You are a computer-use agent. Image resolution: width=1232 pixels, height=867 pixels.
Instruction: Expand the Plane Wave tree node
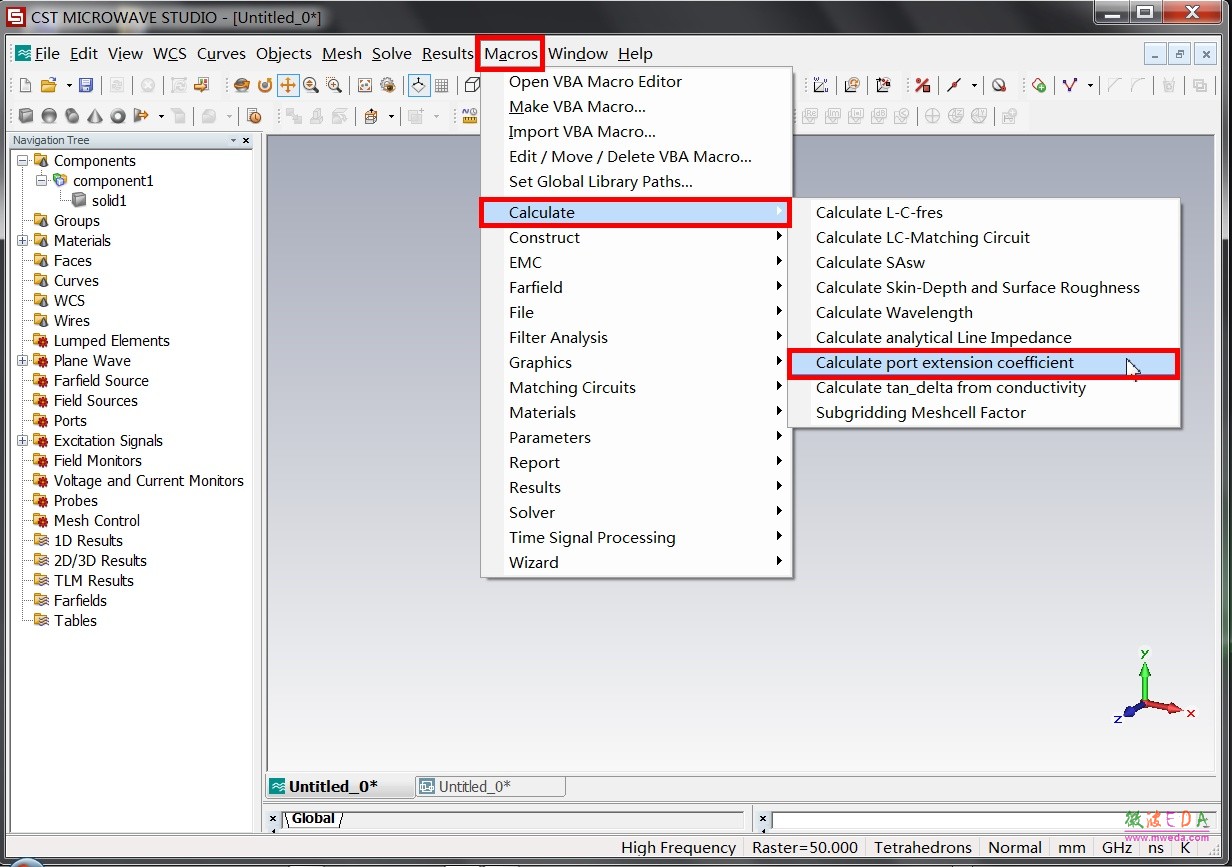pos(22,360)
